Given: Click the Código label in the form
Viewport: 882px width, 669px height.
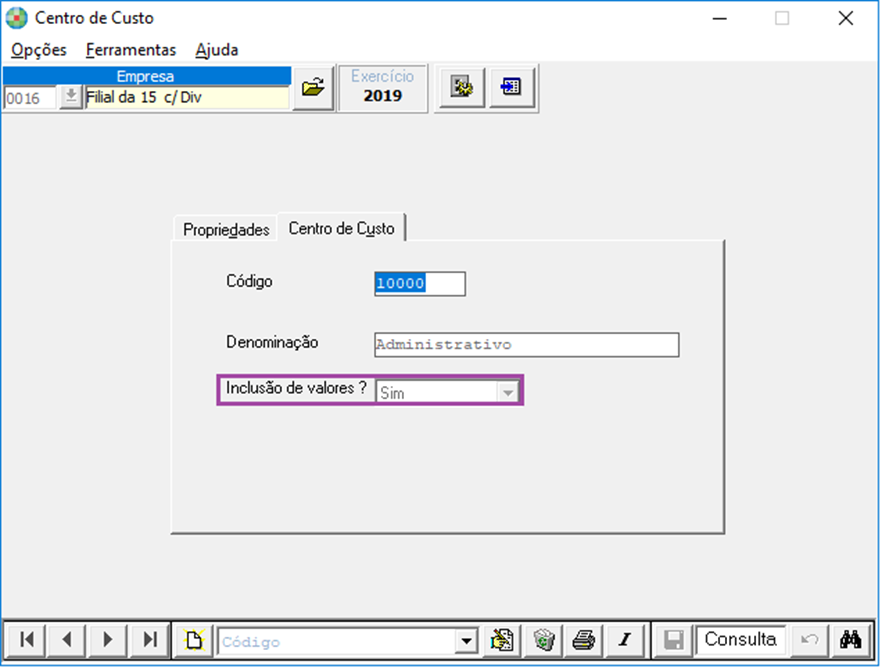Looking at the screenshot, I should click(249, 281).
